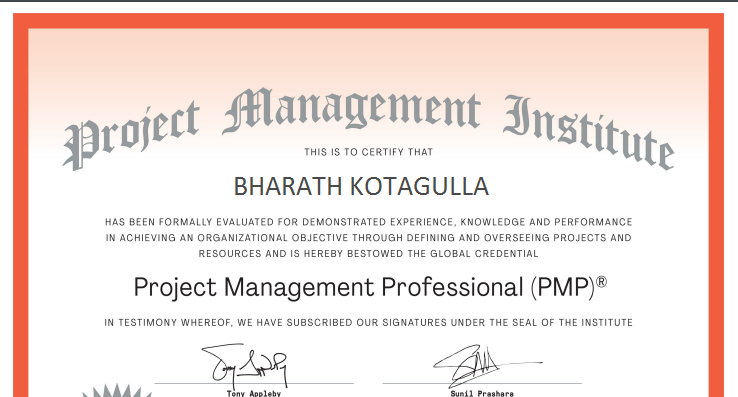Click the gray seal emblem at bottom left
The width and height of the screenshot is (738, 397).
coord(117,390)
